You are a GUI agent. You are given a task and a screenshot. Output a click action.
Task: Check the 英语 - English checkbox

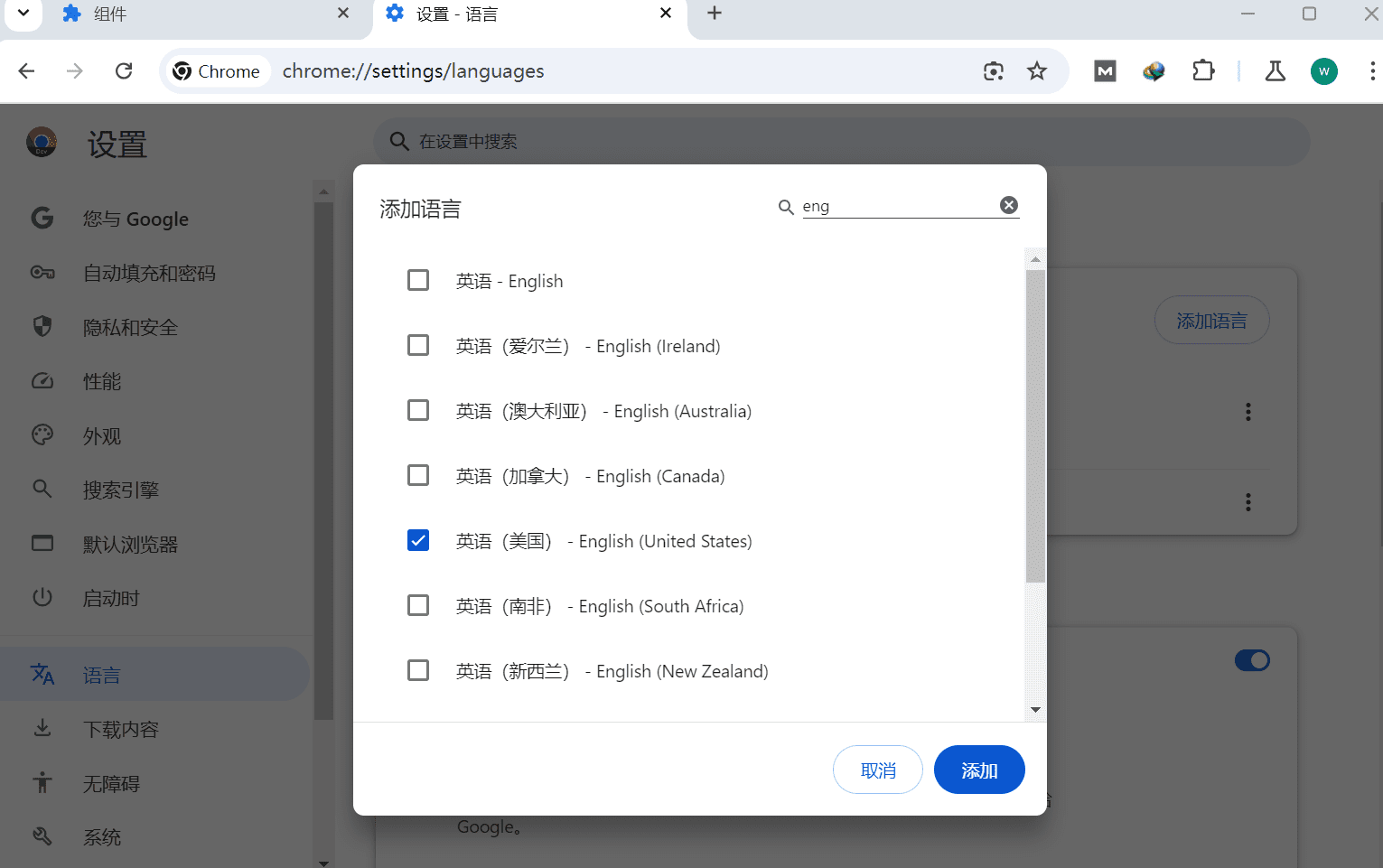point(417,280)
